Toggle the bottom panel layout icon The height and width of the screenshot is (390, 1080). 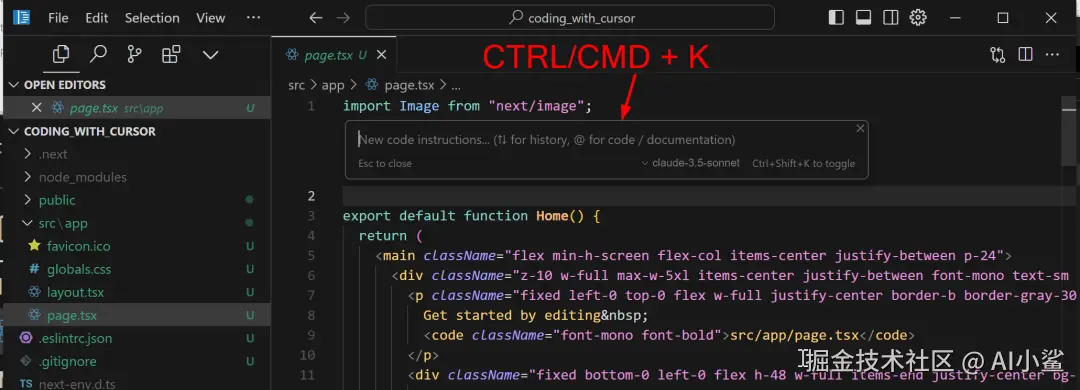[864, 18]
